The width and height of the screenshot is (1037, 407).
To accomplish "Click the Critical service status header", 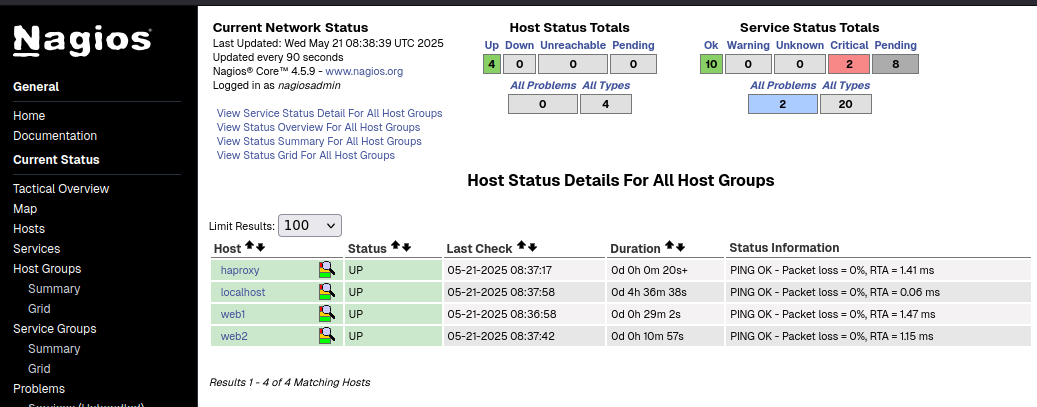I will pyautogui.click(x=849, y=45).
